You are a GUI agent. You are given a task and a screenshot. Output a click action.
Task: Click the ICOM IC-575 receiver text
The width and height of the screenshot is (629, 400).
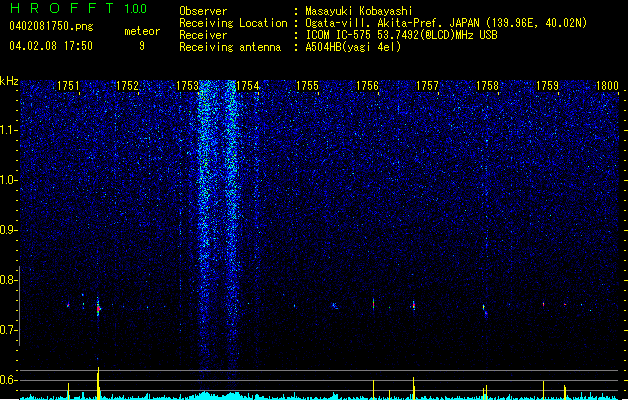(x=402, y=35)
